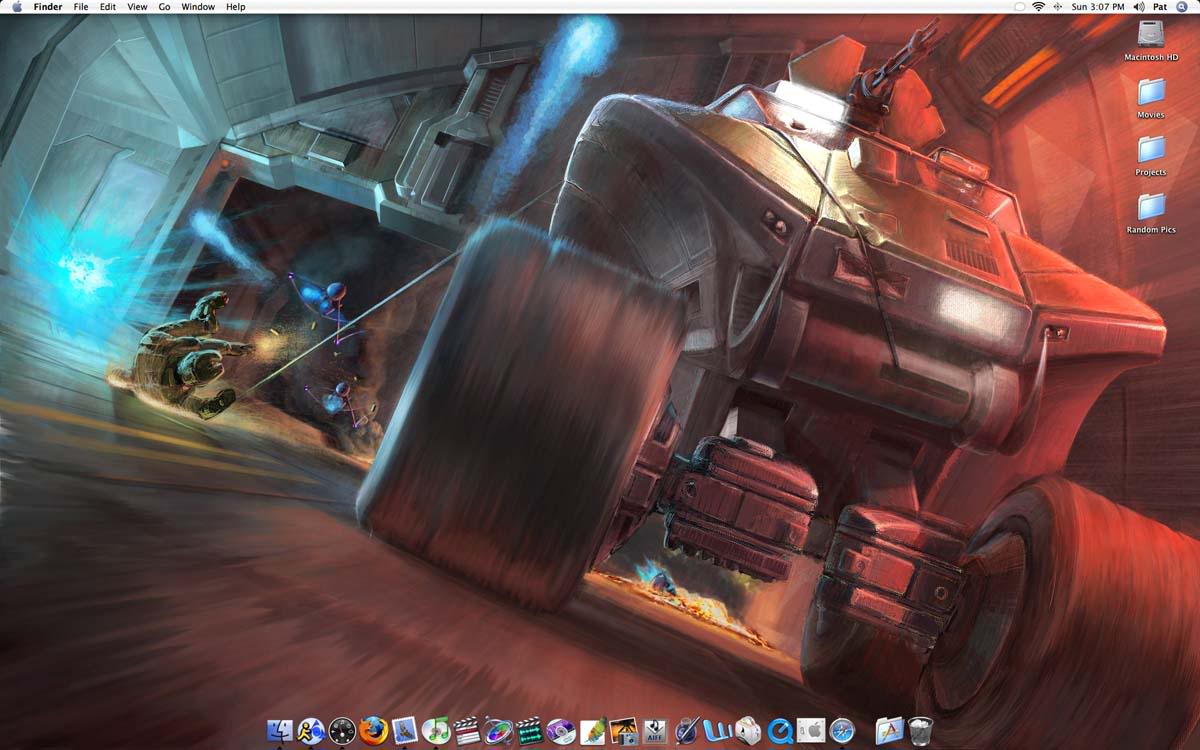Screen dimensions: 1200x750
Task: Open the Help menu
Action: (x=236, y=7)
